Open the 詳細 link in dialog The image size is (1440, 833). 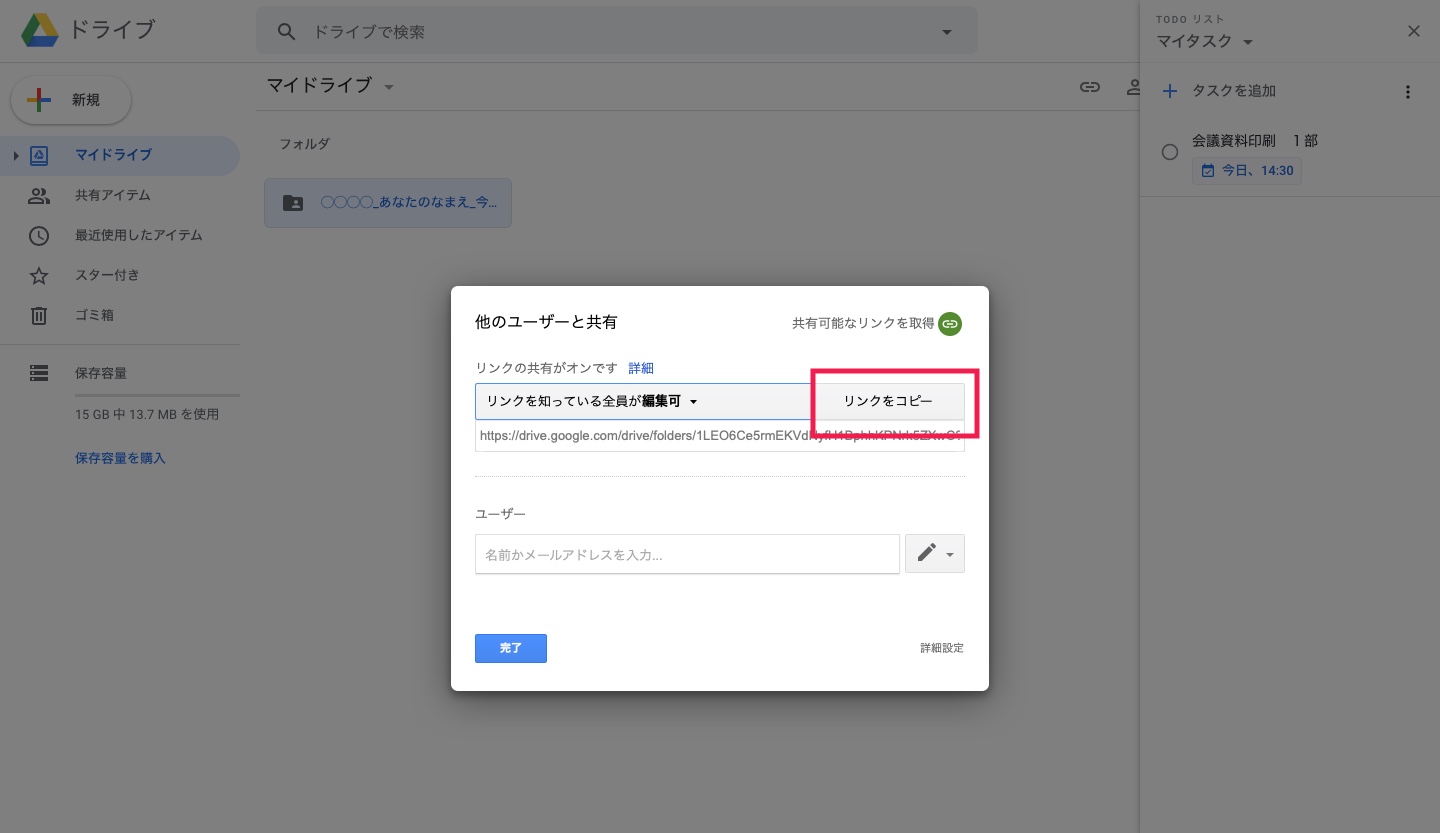[641, 368]
